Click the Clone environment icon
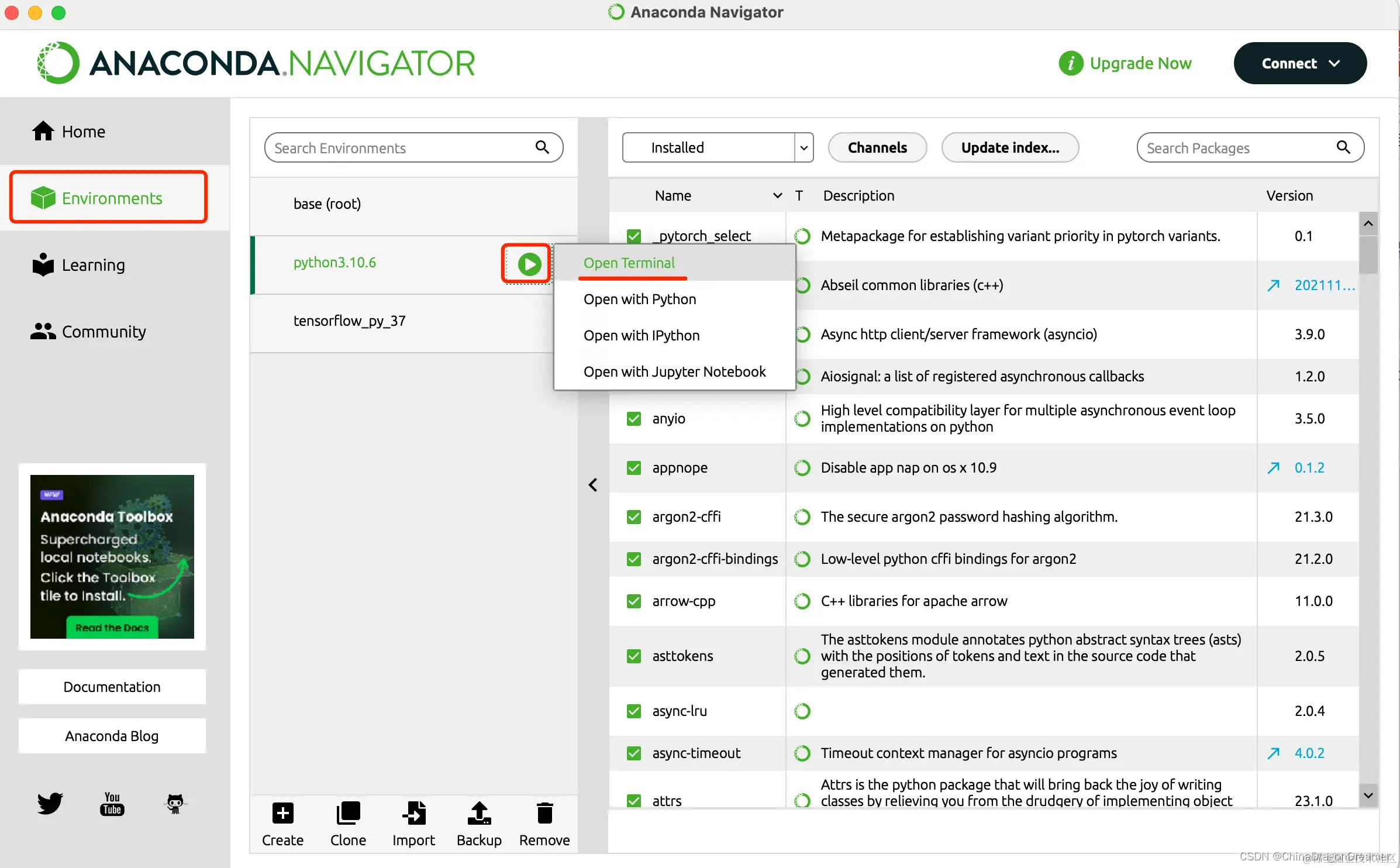 (348, 813)
